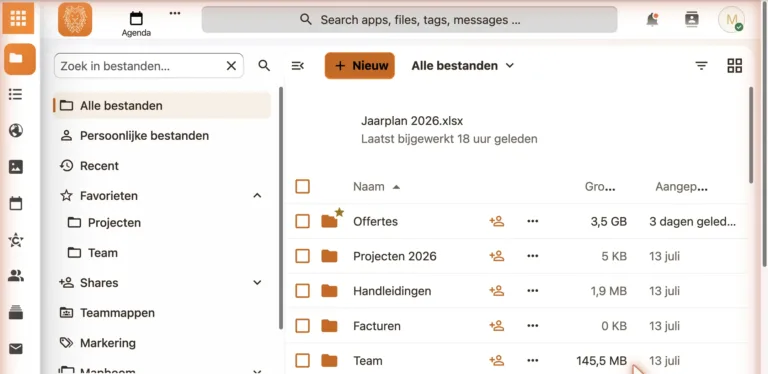Share the Team folder in file list
Screen dimensions: 768x374
pyautogui.click(x=496, y=361)
